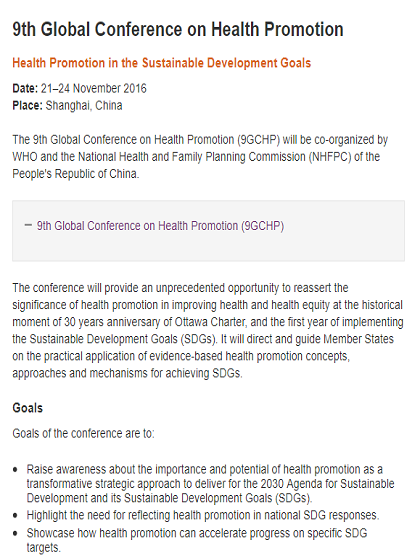Click the page title 9th Global Conference heading
The height and width of the screenshot is (558, 420).
pyautogui.click(x=178, y=29)
